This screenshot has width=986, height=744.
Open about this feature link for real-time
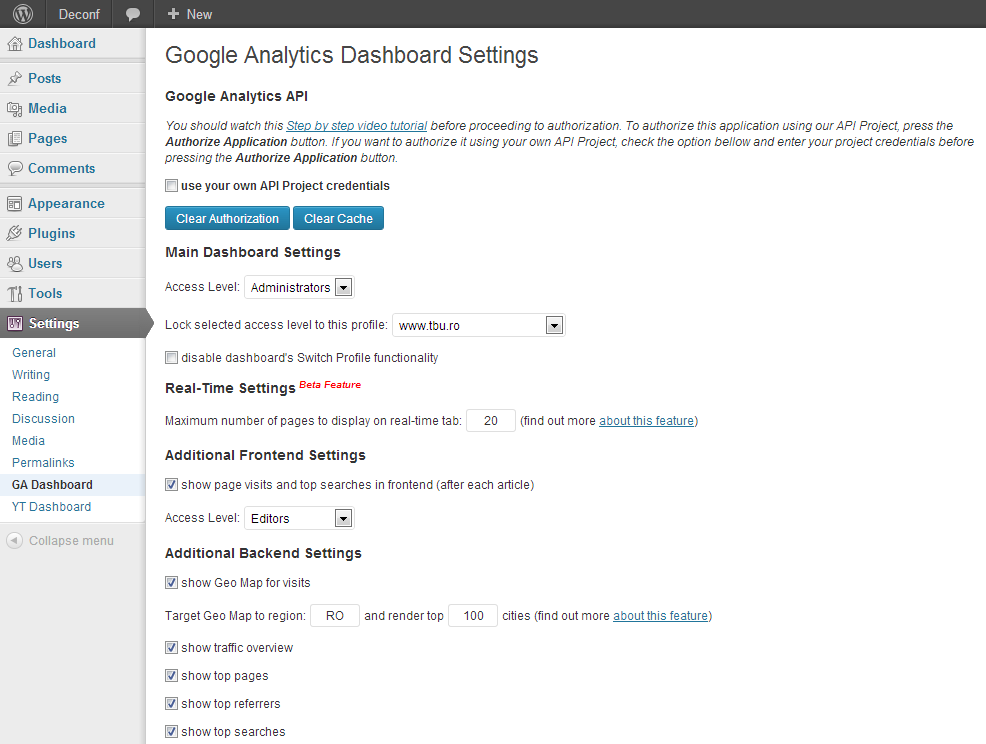point(646,421)
